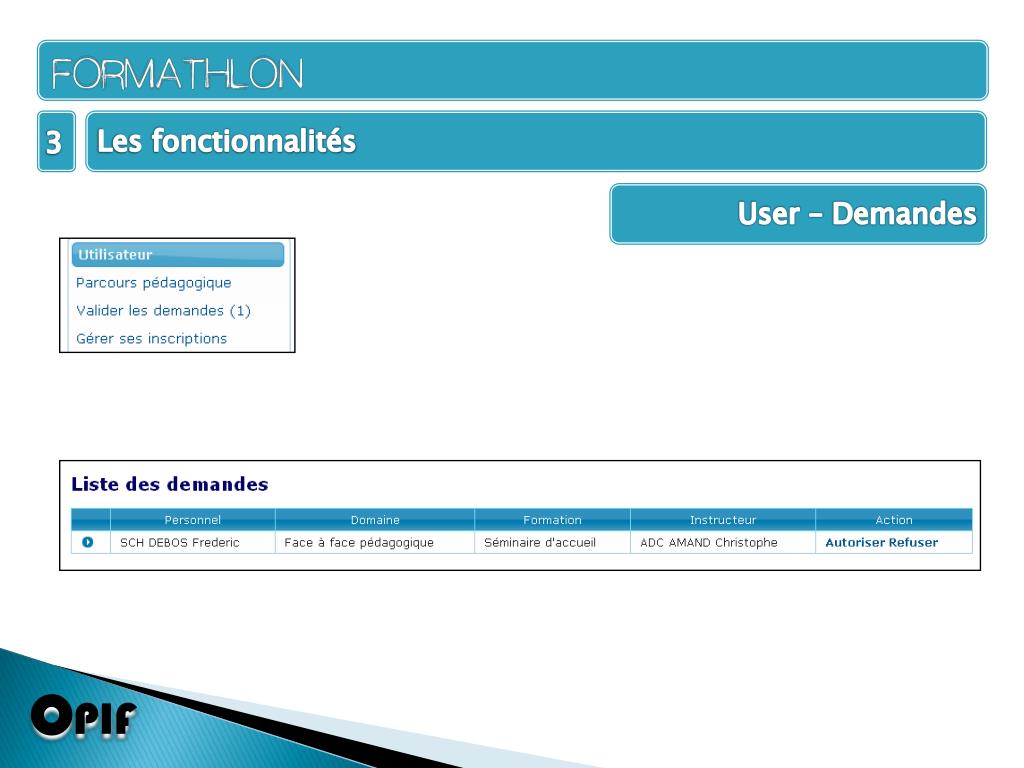Image resolution: width=1024 pixels, height=768 pixels.
Task: Select the SCH DEBOS Frederic cell
Action: (x=193, y=542)
